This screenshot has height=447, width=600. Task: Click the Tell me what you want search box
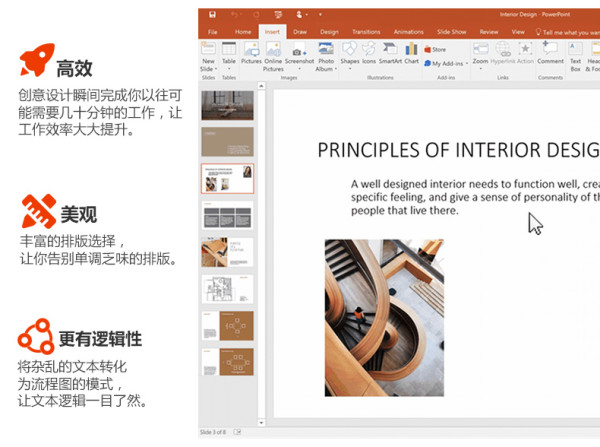[567, 32]
